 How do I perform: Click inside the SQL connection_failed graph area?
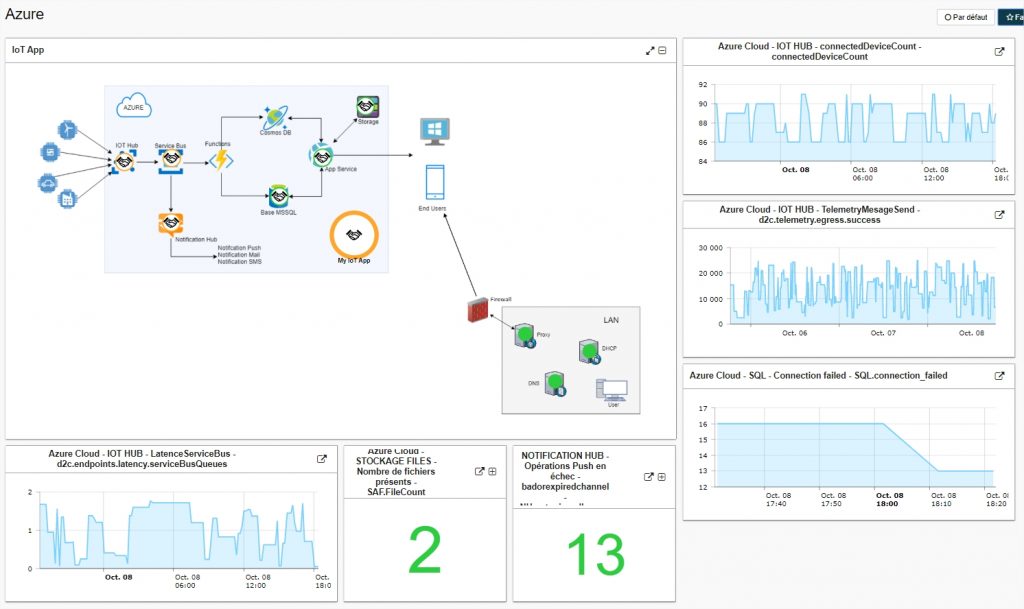(854, 447)
